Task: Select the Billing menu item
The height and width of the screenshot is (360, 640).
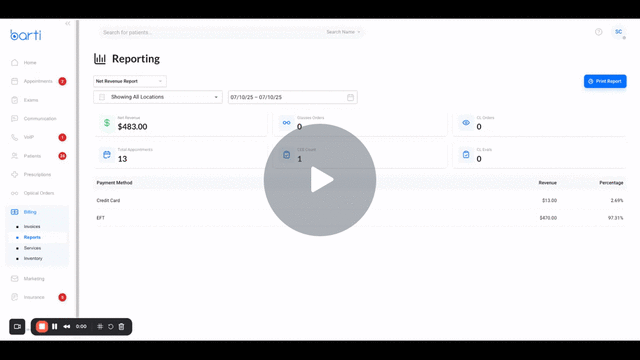Action: point(30,212)
